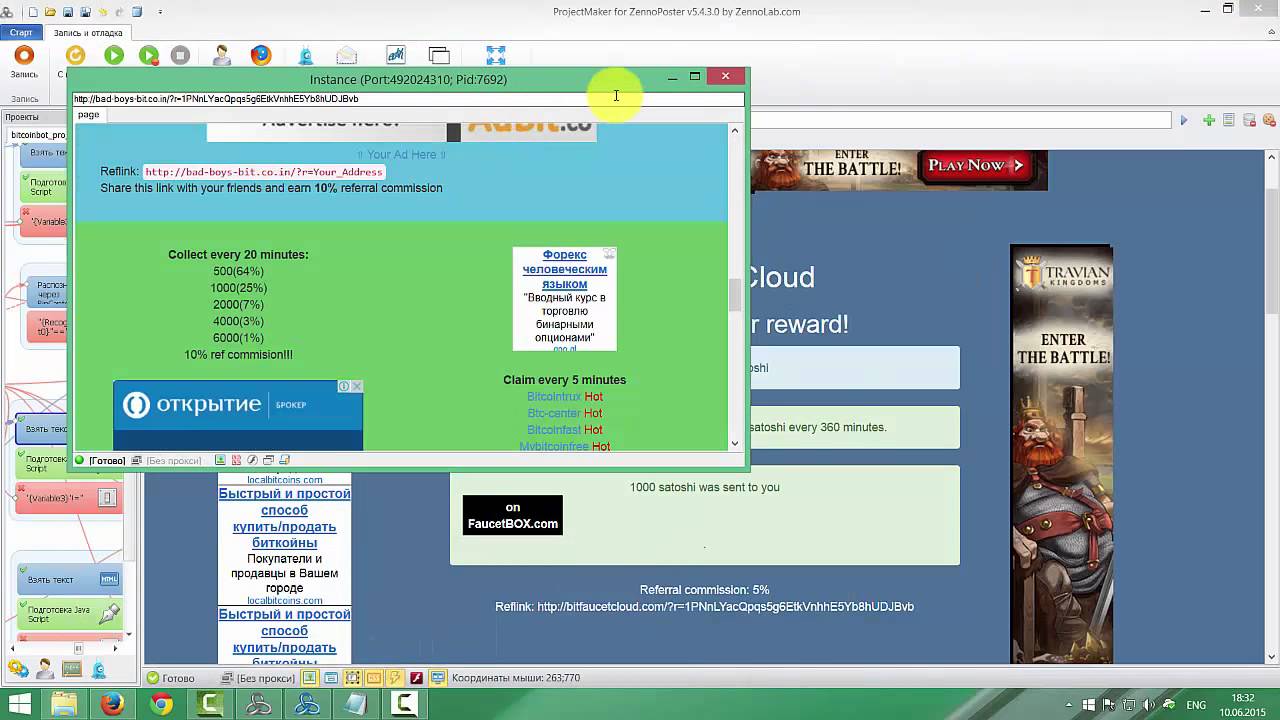This screenshot has width=1280, height=720.
Task: Show hidden tray icons with the arrow
Action: coord(1067,705)
